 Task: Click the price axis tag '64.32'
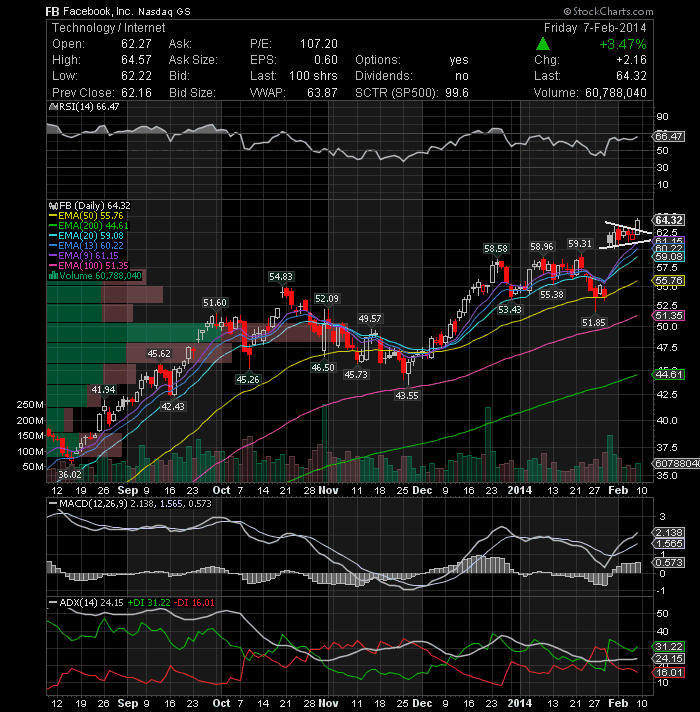669,220
